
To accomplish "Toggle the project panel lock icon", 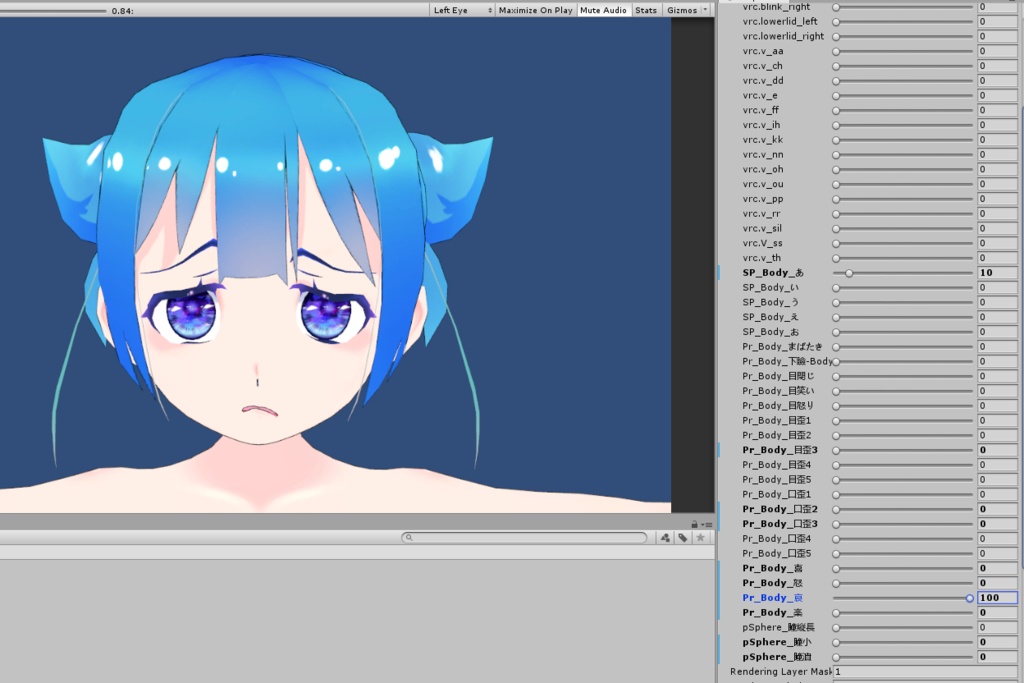I will (x=694, y=524).
